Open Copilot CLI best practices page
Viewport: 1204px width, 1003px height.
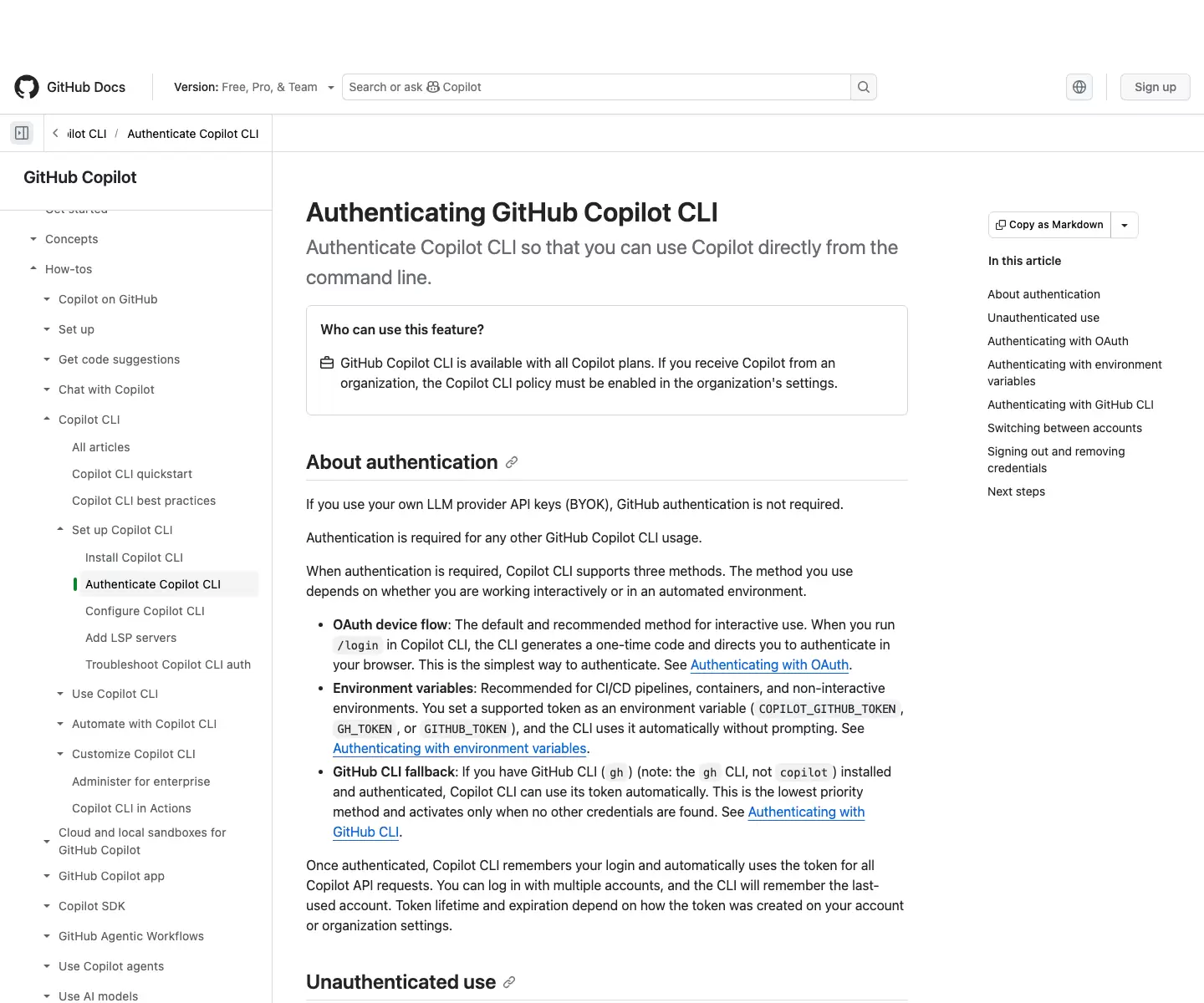144,501
